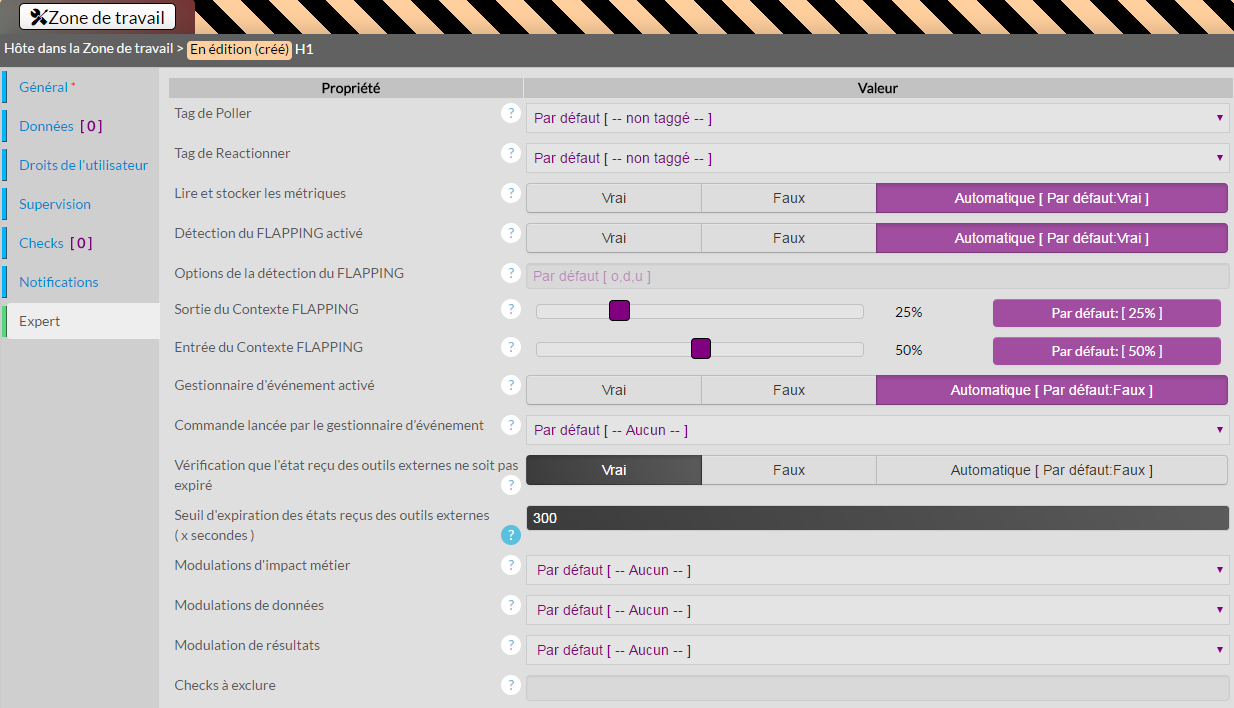Open Modulations de données dropdown

pos(876,610)
